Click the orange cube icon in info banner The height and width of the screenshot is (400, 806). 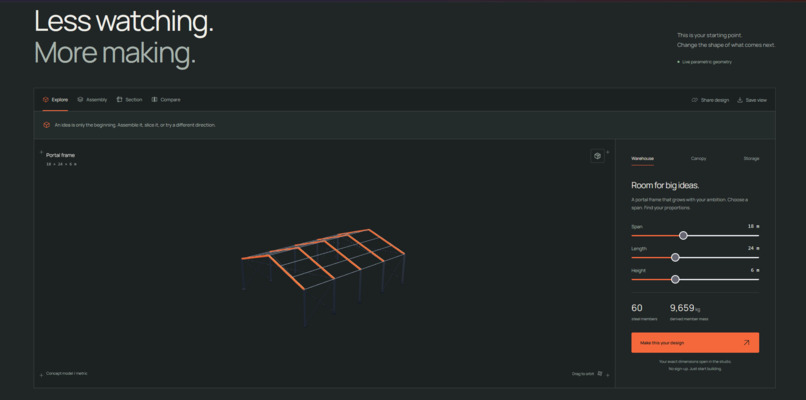(46, 125)
